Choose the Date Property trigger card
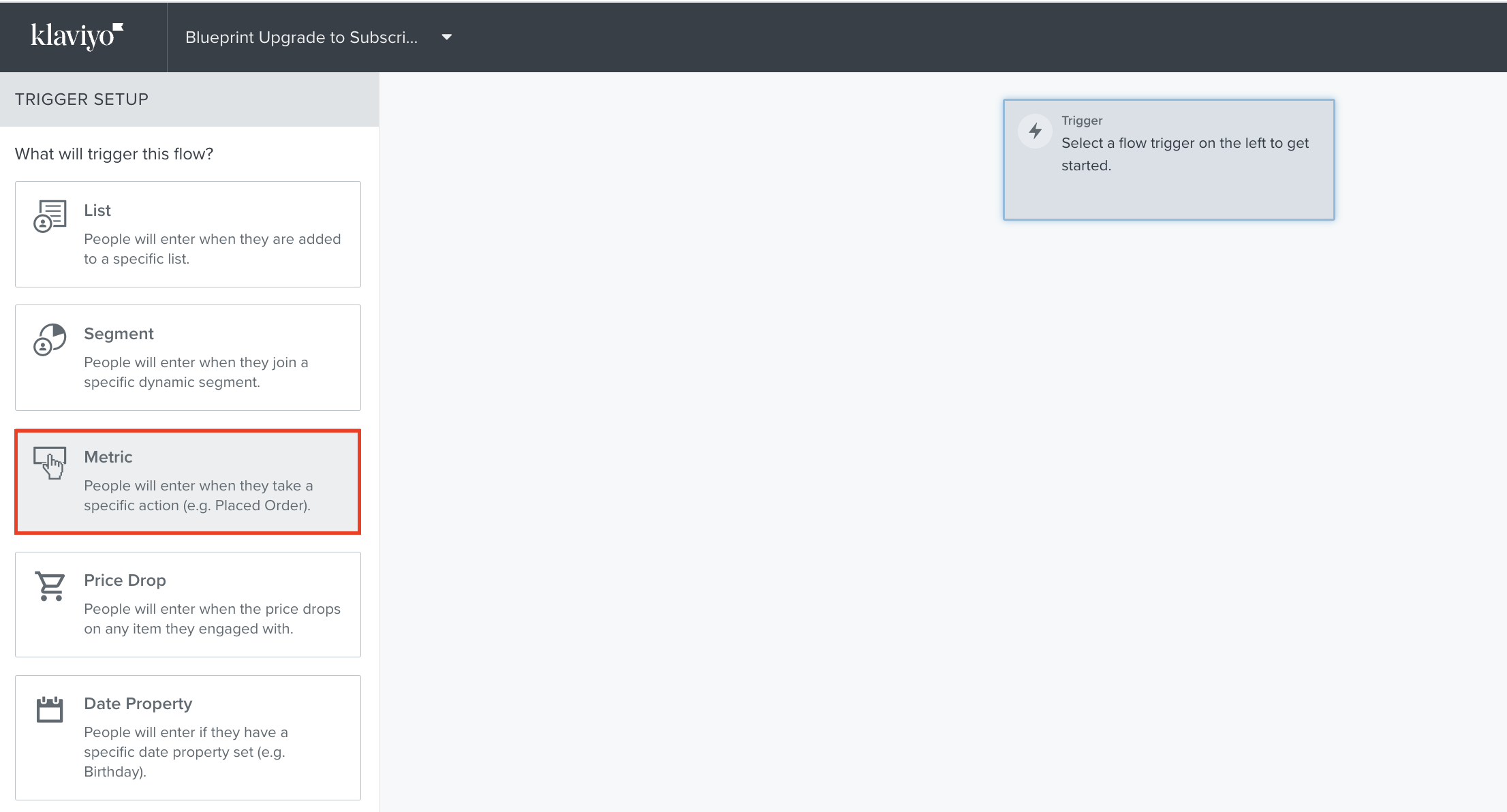 (x=188, y=737)
